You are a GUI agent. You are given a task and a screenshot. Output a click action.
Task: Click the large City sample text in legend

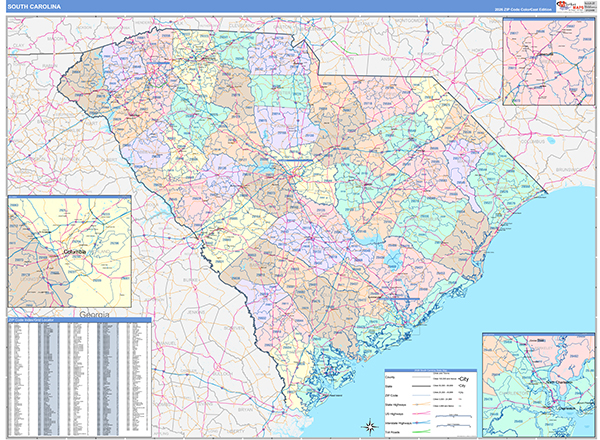[x=462, y=380]
